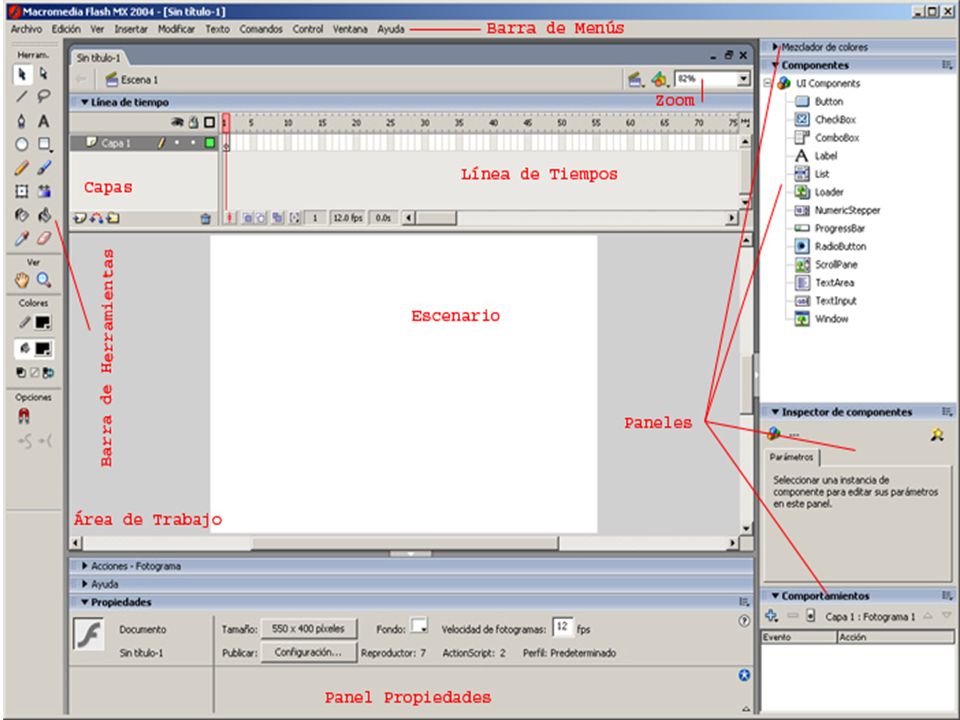Collapse the Inspector de componentes panel
960x720 pixels.
(775, 412)
